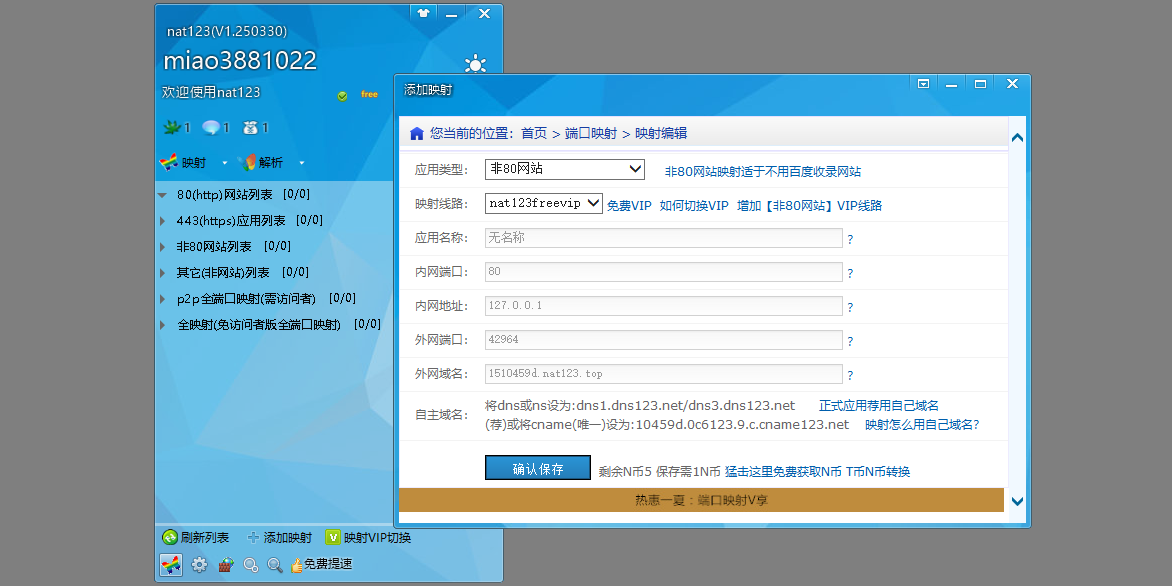
Task: Open the 解析 menu label
Action: (x=271, y=162)
